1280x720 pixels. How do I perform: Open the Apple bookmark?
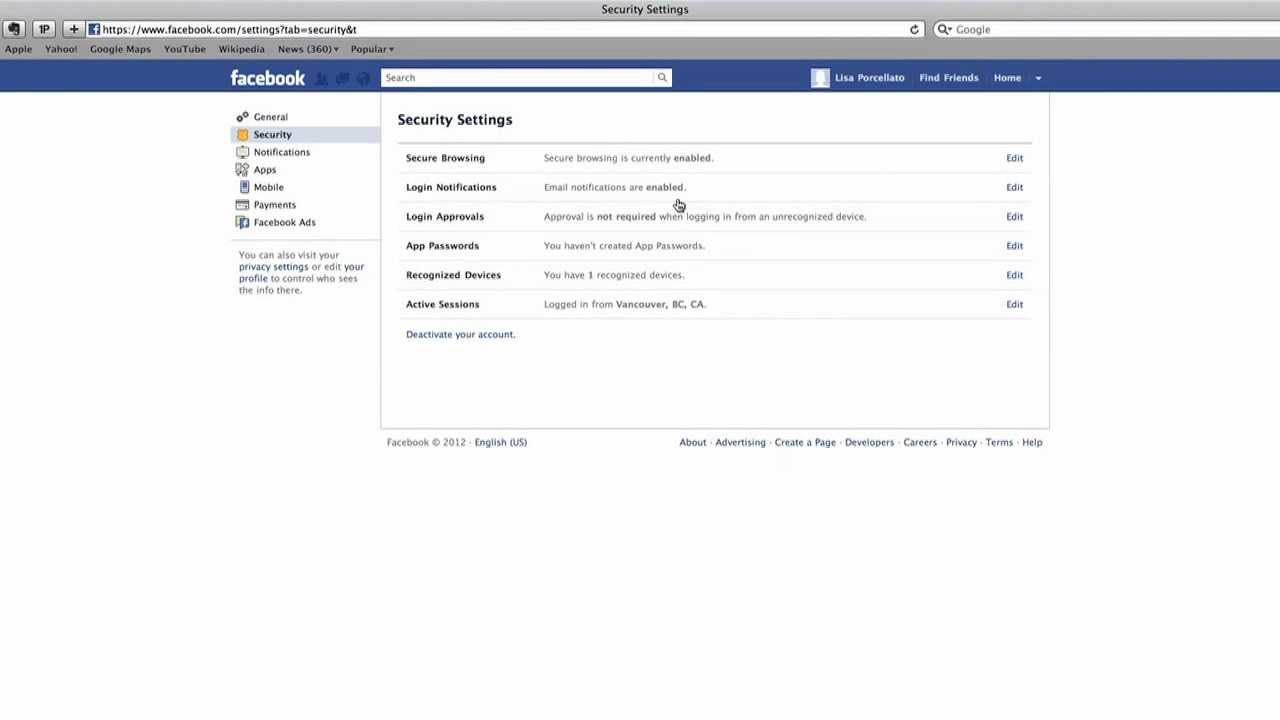coord(18,49)
